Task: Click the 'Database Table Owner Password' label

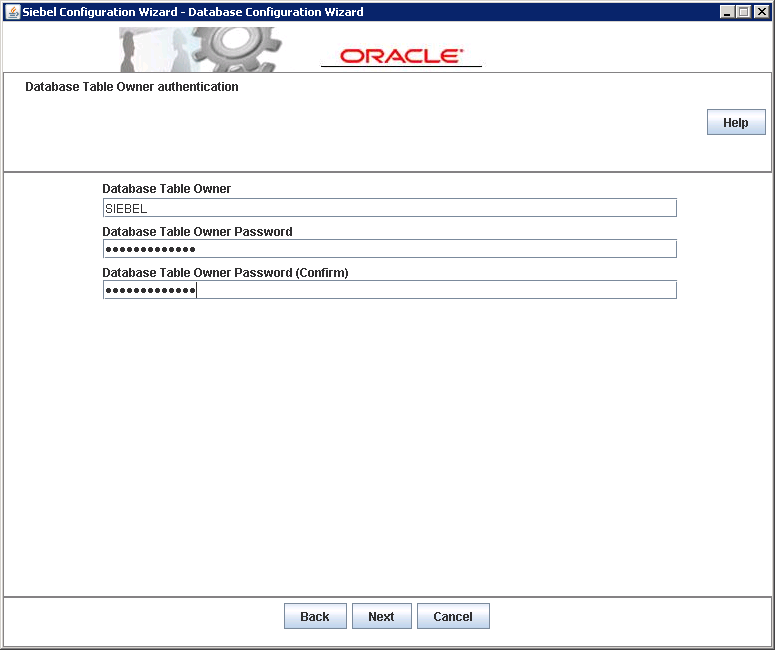Action: 197,232
